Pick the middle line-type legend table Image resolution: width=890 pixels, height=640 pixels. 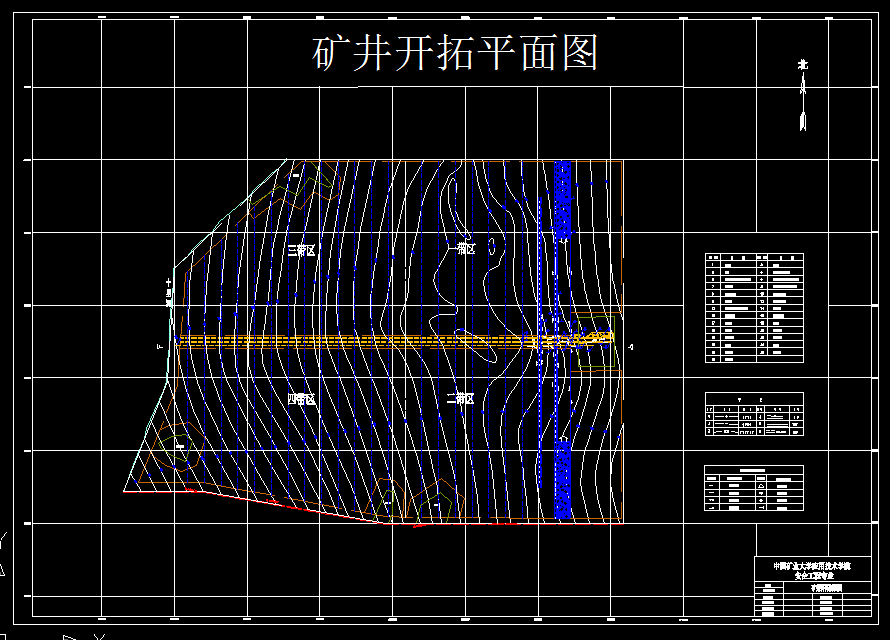click(754, 414)
